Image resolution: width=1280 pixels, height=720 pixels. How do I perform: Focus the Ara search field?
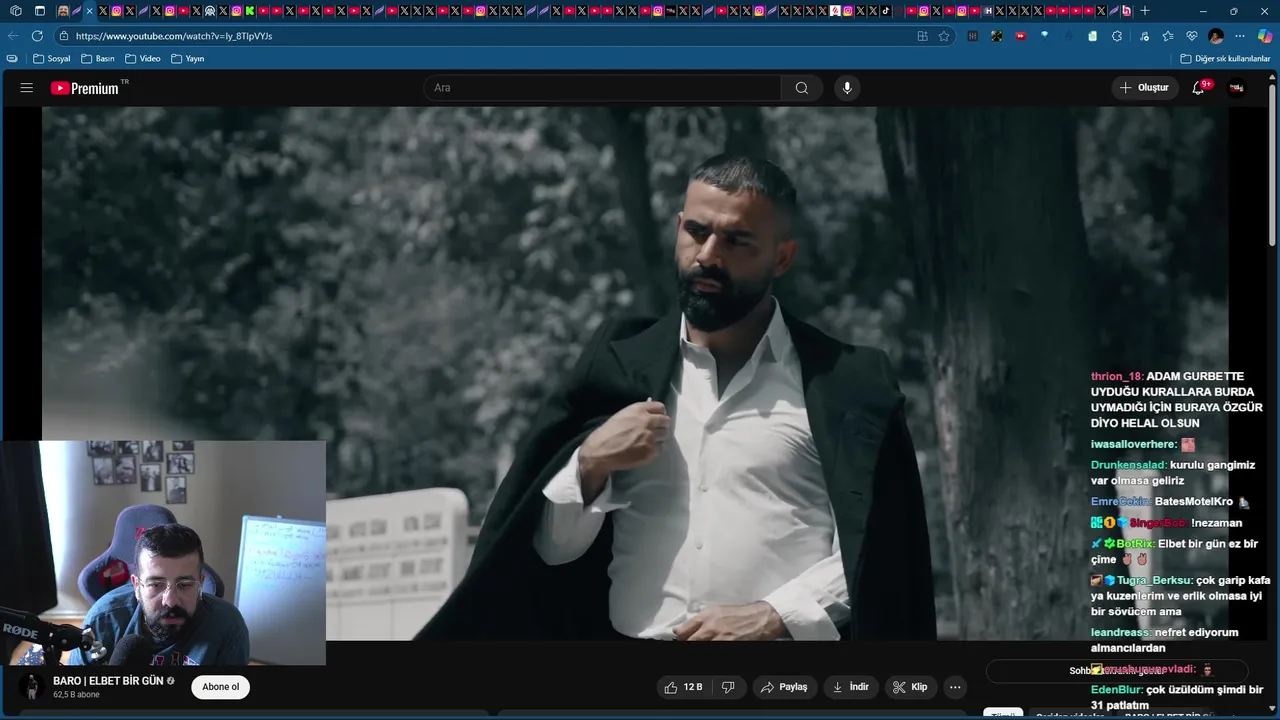(x=602, y=88)
